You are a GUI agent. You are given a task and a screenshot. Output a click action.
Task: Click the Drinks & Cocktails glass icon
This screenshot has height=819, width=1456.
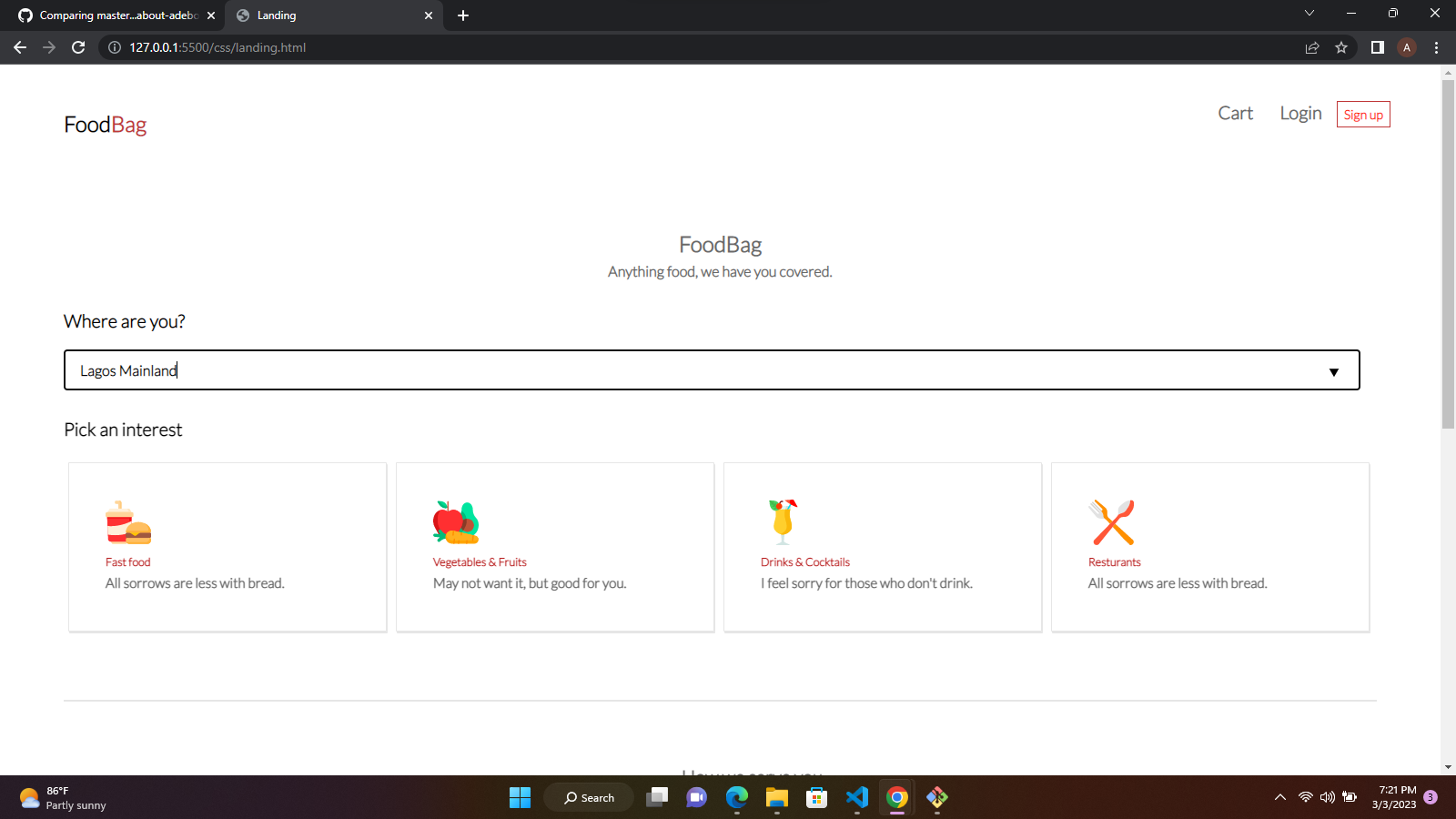point(781,521)
